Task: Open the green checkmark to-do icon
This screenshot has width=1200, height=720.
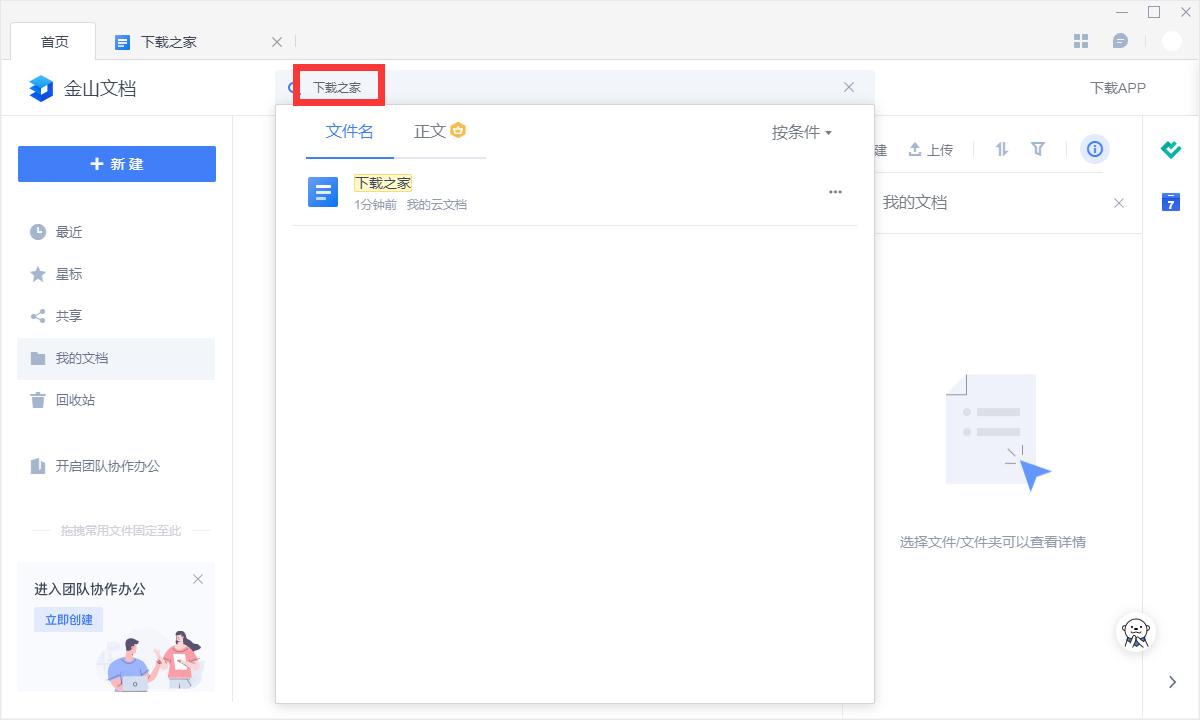Action: tap(1171, 149)
